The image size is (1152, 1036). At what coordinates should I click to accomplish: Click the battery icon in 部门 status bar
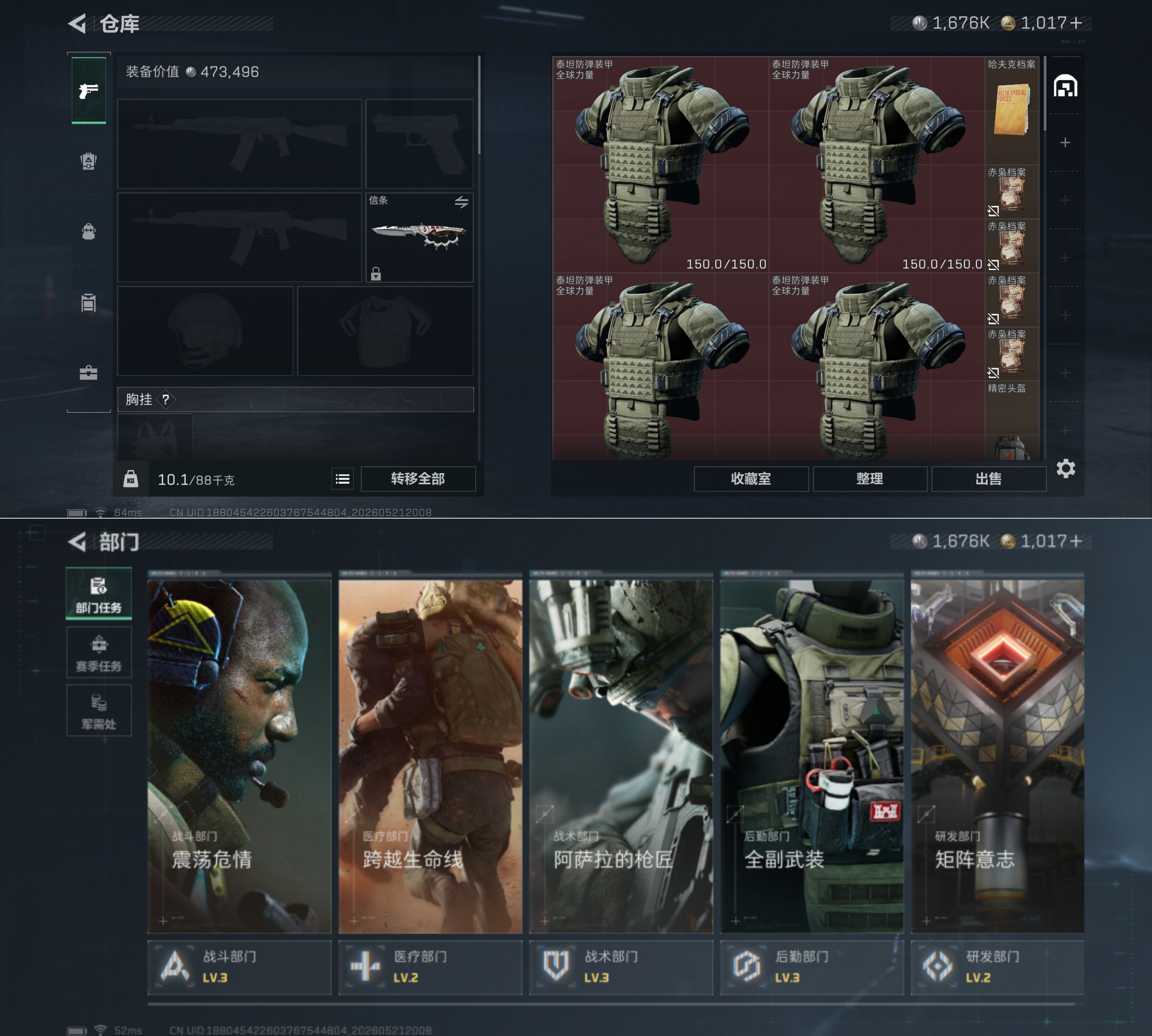(x=77, y=1031)
